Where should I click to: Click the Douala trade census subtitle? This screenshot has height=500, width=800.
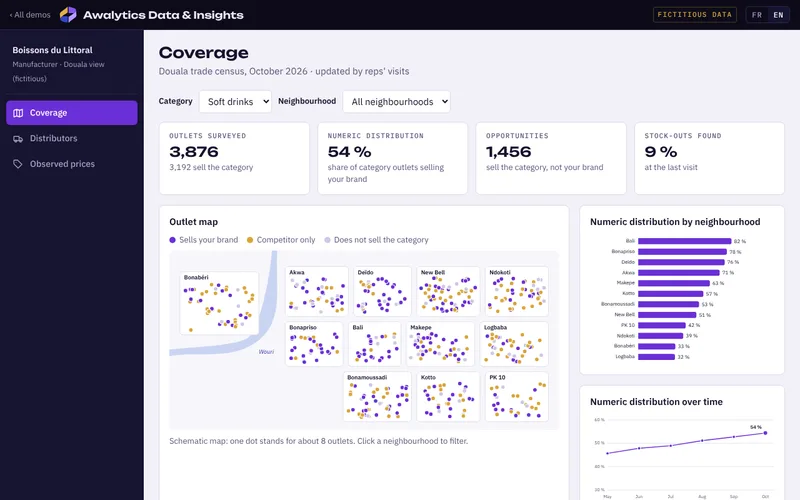coord(284,71)
